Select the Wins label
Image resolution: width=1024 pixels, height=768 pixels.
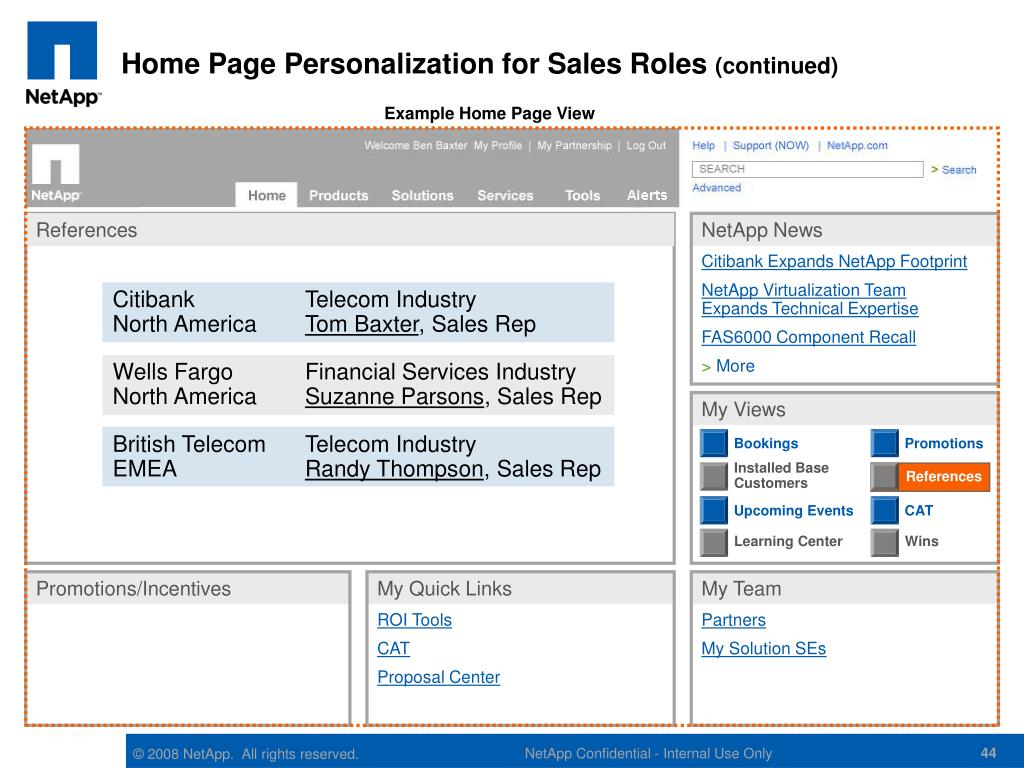[921, 541]
